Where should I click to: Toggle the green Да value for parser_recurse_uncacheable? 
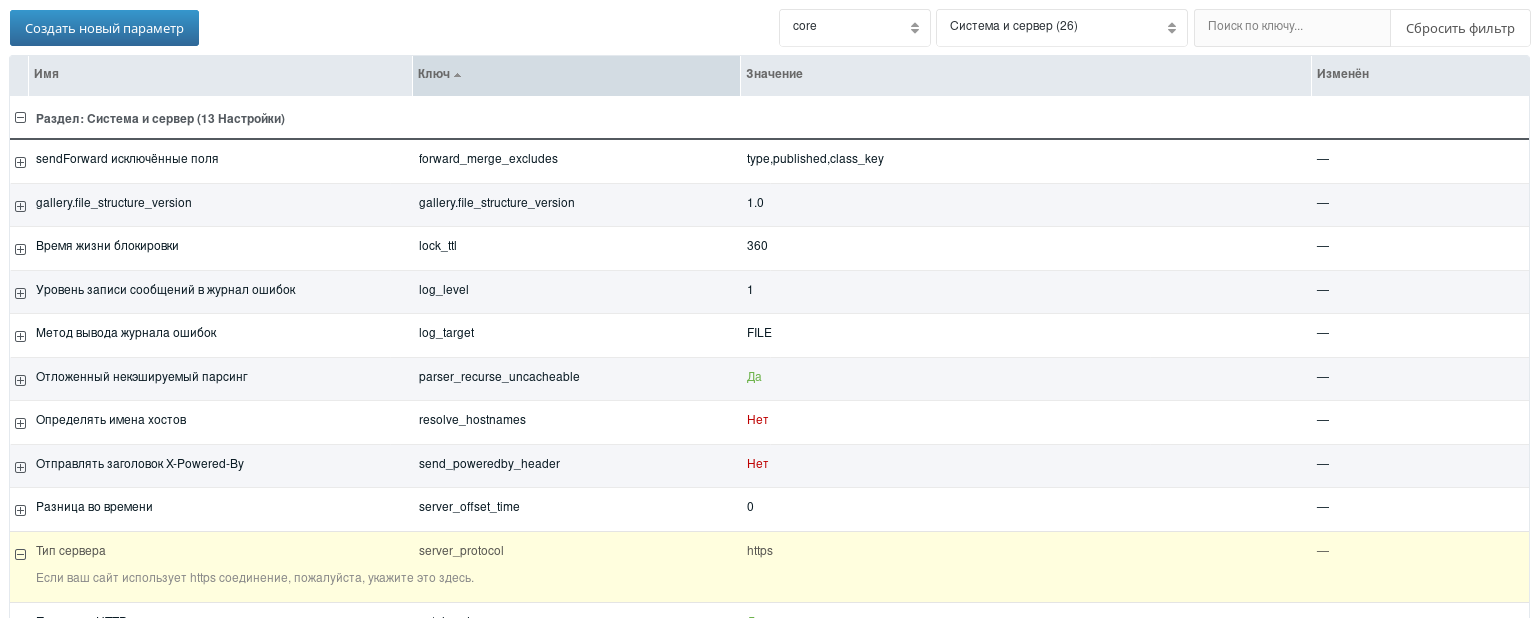click(754, 377)
